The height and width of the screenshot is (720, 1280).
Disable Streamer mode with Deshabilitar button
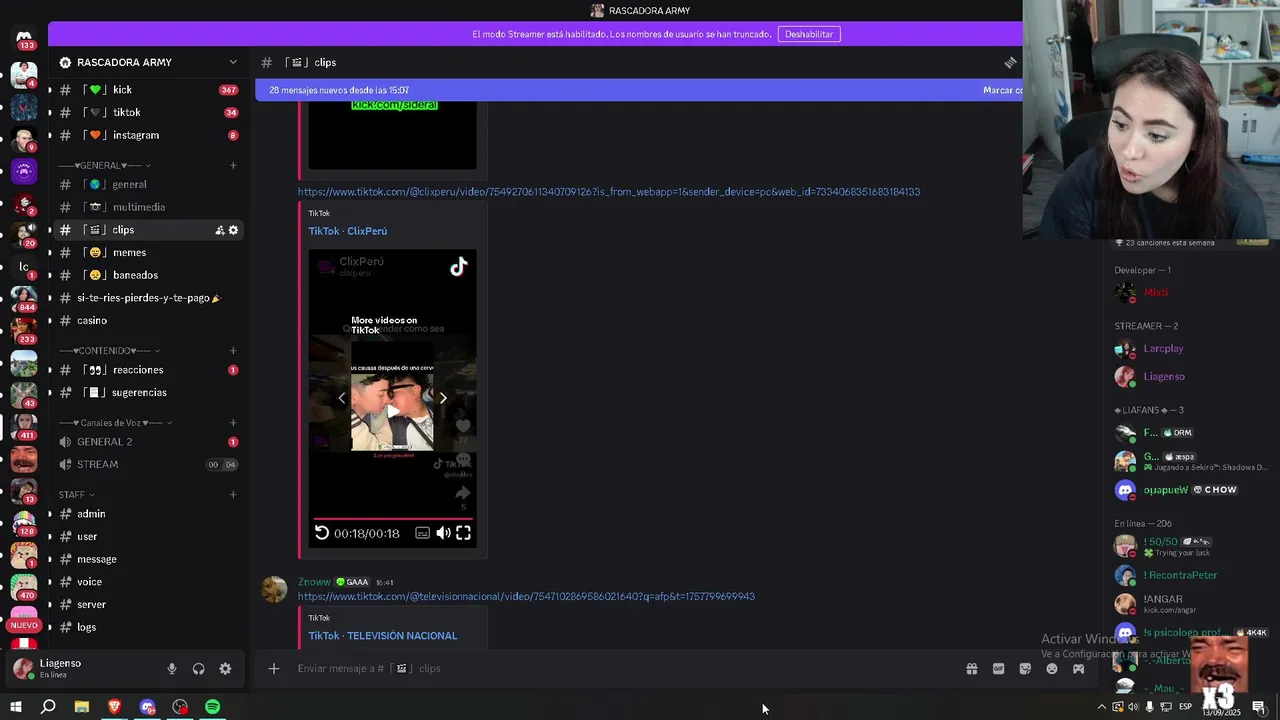809,34
